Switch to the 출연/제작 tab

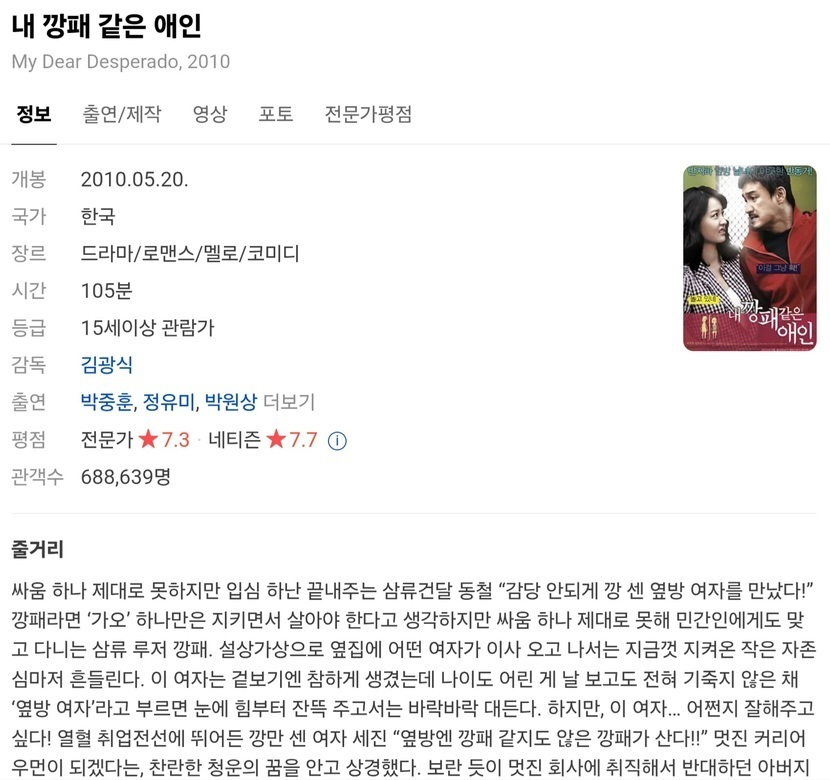pos(122,114)
